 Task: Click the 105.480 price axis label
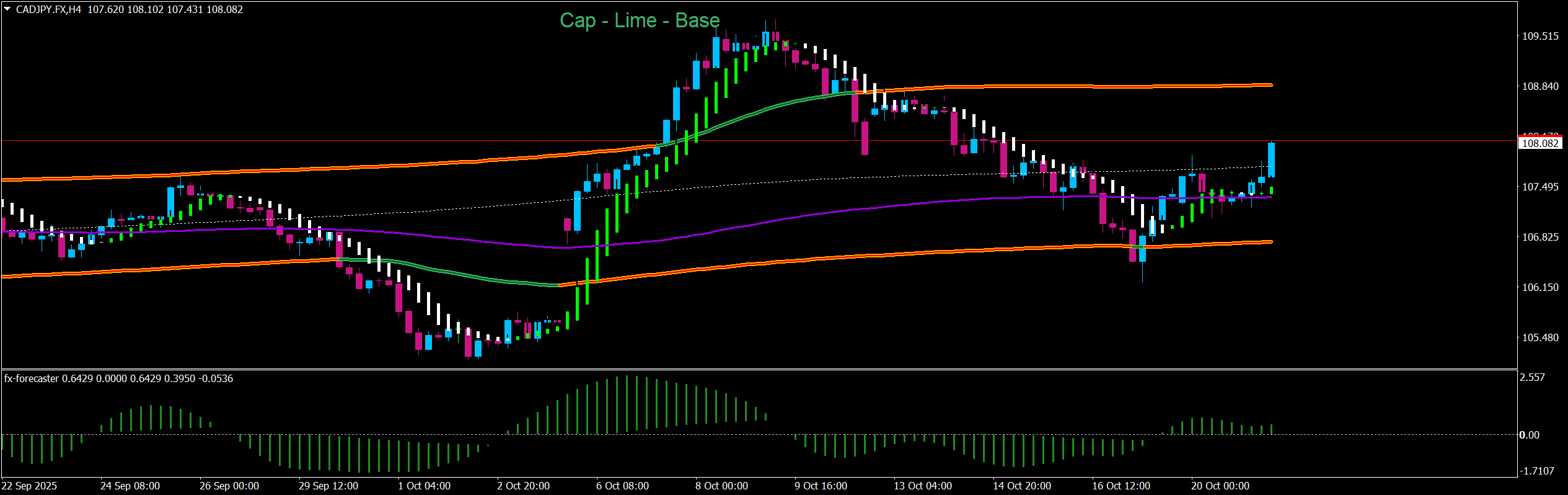(x=1540, y=337)
